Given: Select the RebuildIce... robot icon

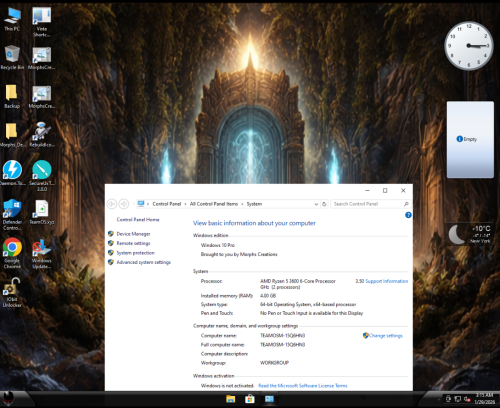Looking at the screenshot, I should [42, 135].
